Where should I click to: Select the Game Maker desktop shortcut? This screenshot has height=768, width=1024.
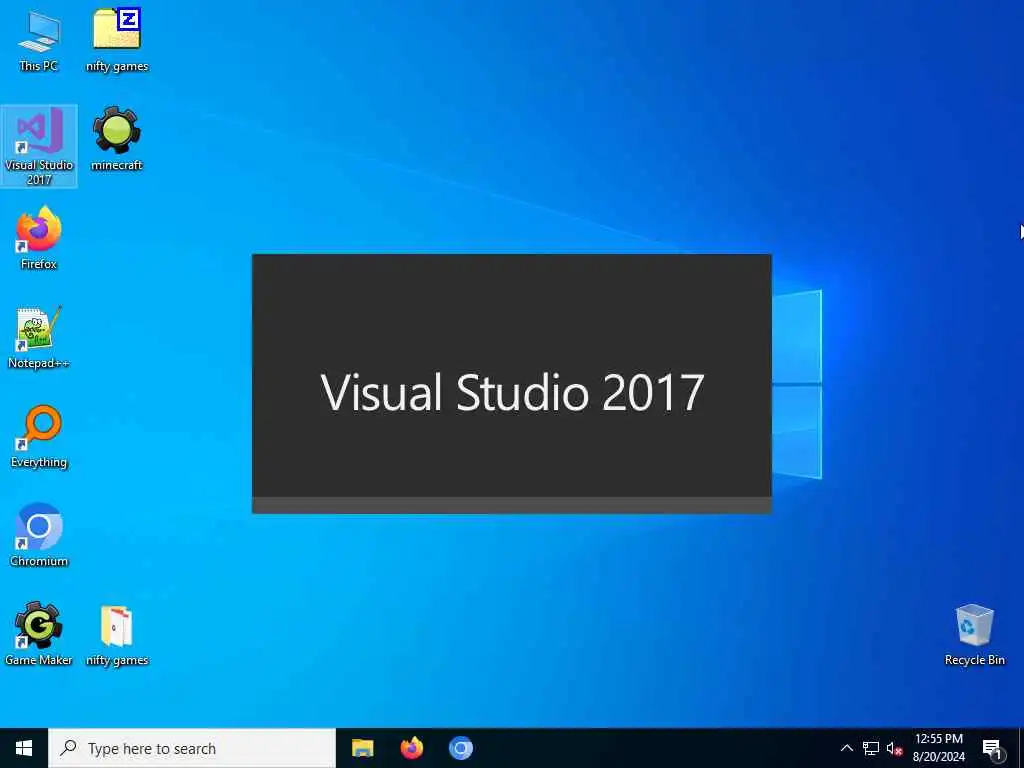(39, 633)
